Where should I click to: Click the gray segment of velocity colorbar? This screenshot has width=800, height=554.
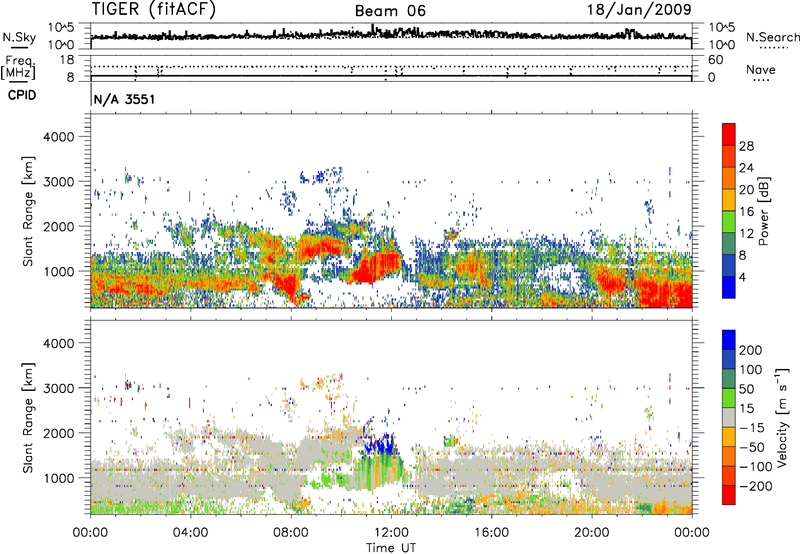[x=729, y=417]
